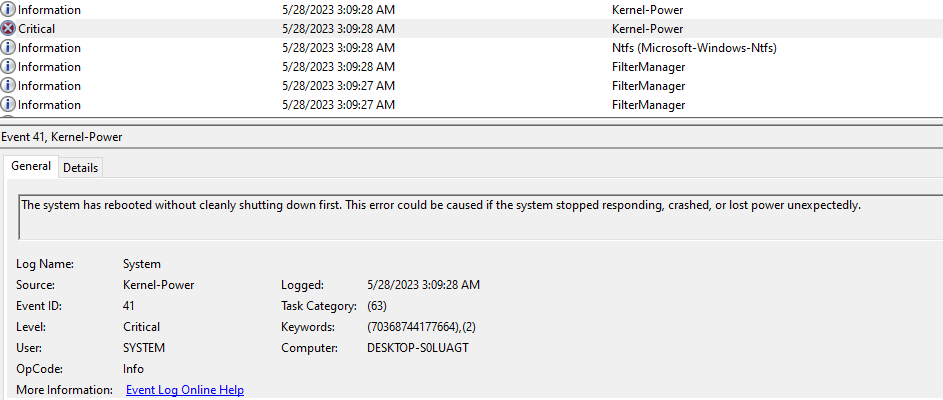The width and height of the screenshot is (943, 400).
Task: Open the General tab
Action: 31,166
